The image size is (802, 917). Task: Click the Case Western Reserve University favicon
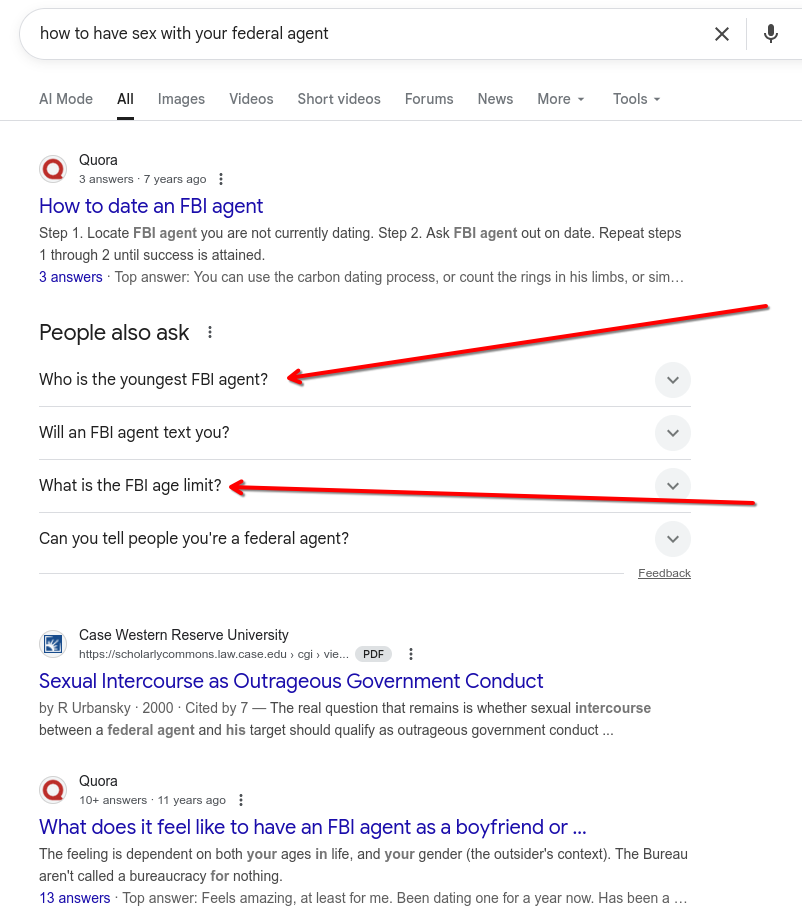tap(53, 644)
